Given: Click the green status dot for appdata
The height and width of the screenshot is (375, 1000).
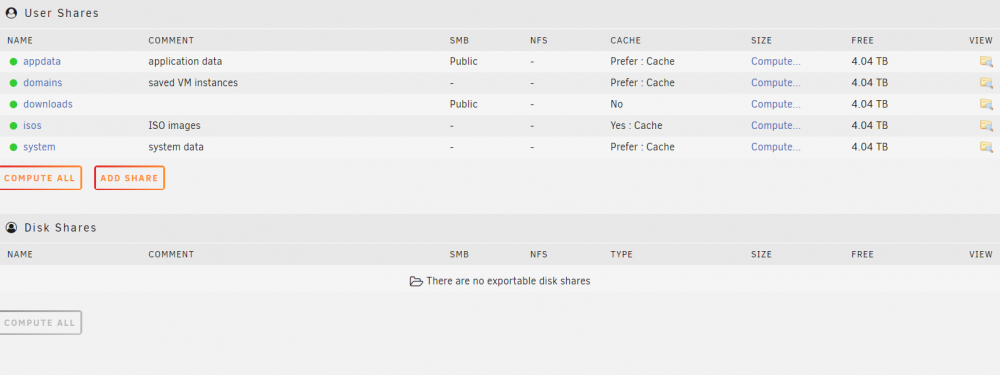Looking at the screenshot, I should (13, 62).
